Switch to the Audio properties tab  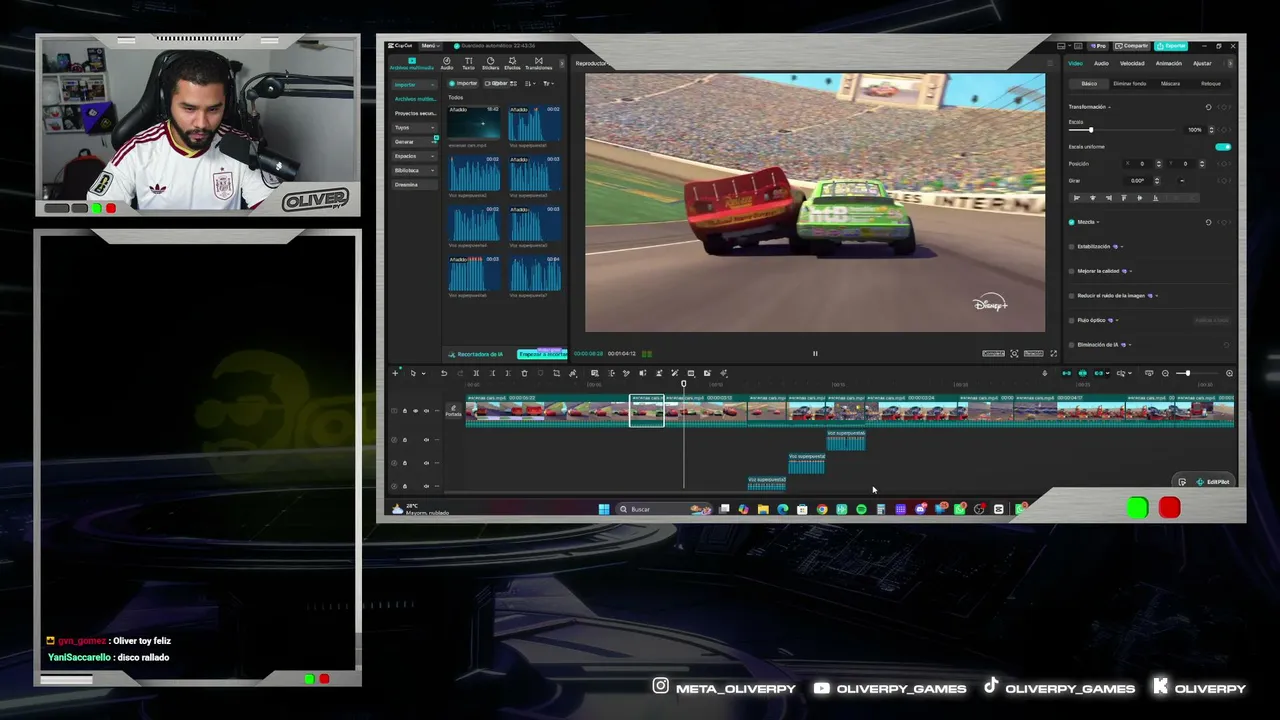[x=1101, y=63]
